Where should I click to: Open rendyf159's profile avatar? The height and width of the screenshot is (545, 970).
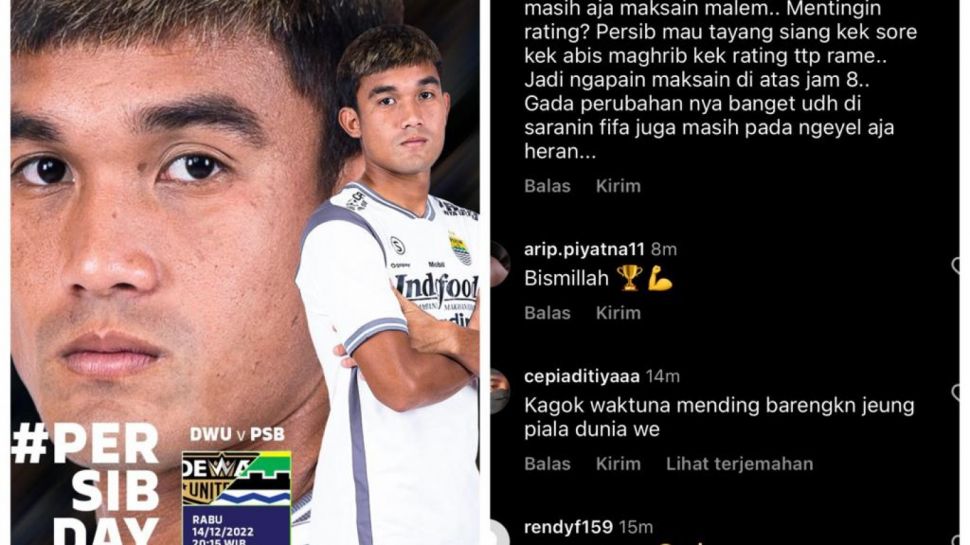pos(500,533)
